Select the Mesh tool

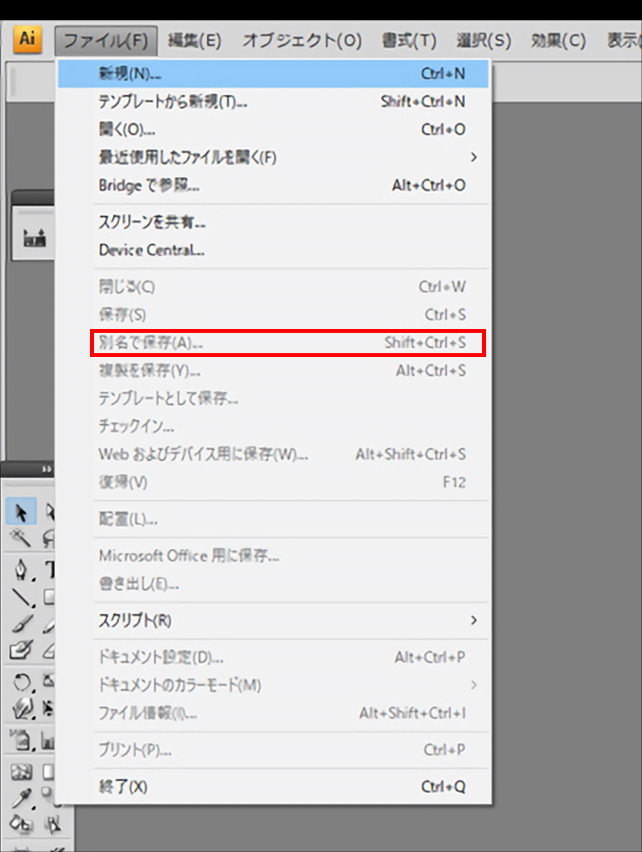(22, 772)
